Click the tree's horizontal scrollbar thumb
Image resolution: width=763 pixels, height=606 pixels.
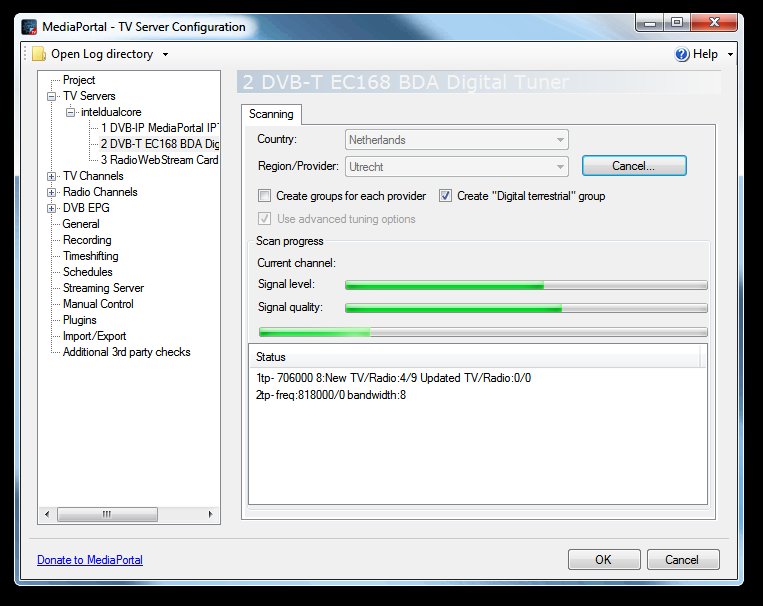click(x=107, y=514)
